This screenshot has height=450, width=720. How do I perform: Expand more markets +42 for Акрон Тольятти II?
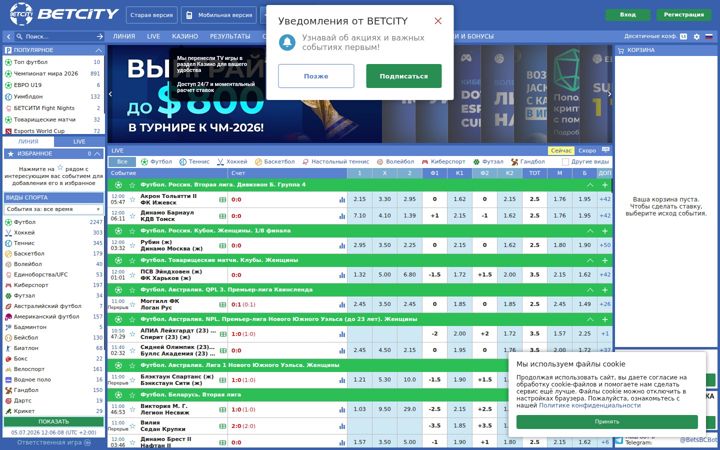click(605, 199)
